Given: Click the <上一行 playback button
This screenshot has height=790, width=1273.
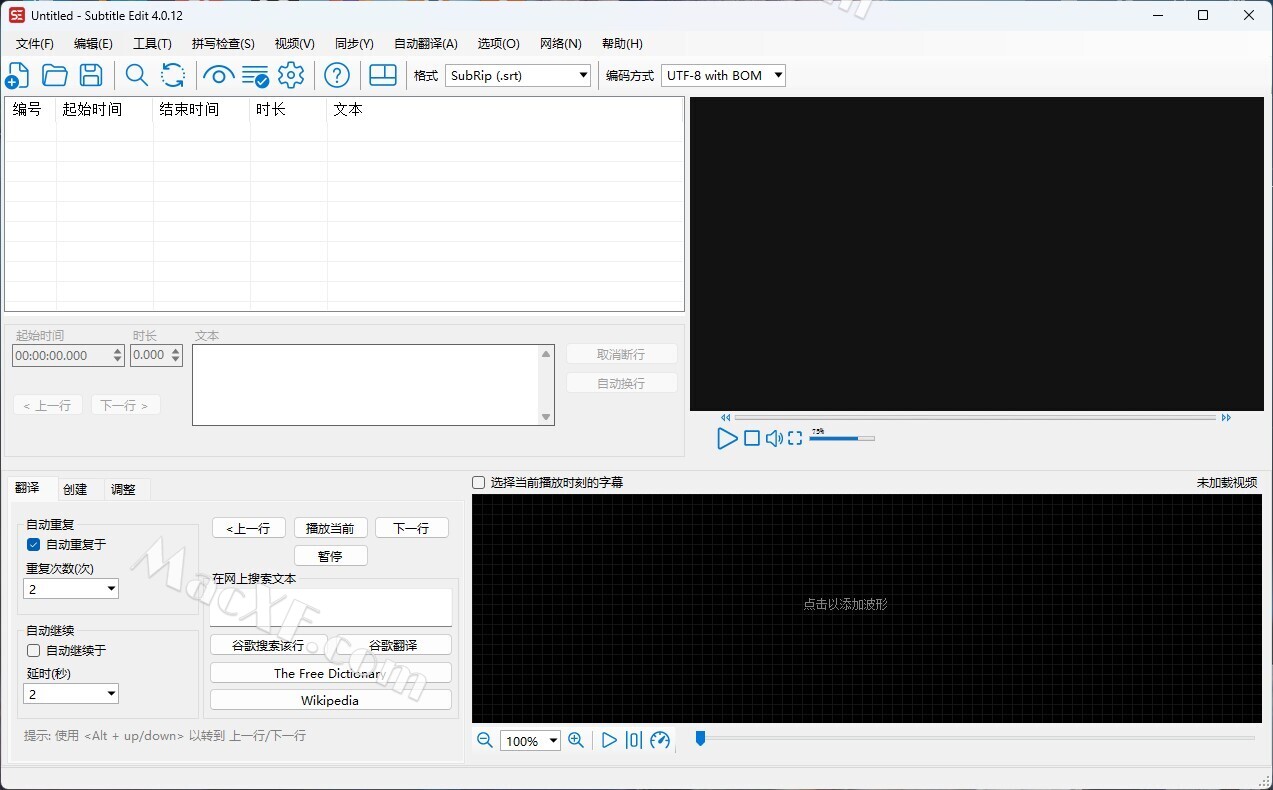Looking at the screenshot, I should point(249,528).
